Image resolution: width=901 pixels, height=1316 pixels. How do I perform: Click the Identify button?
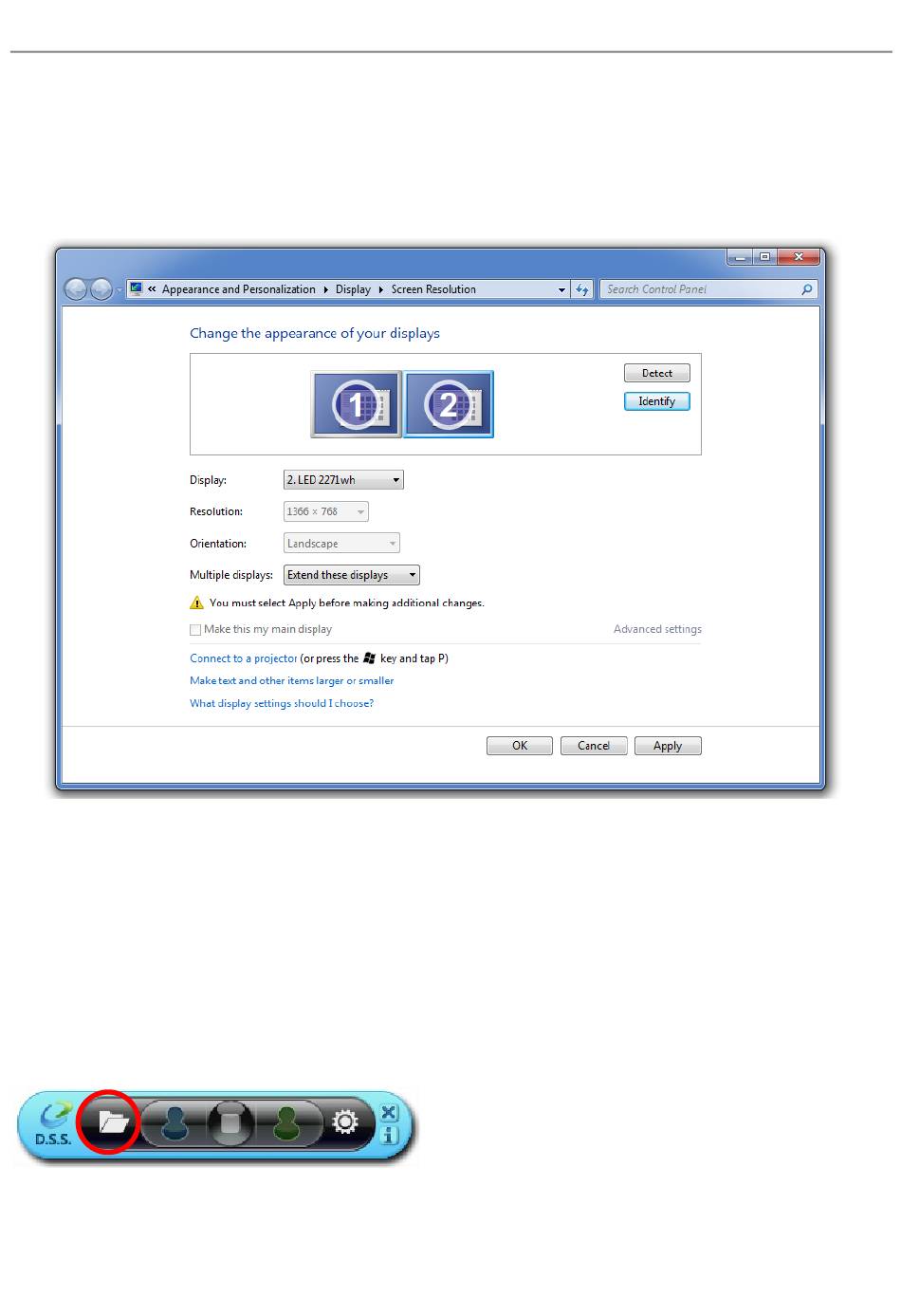click(657, 401)
